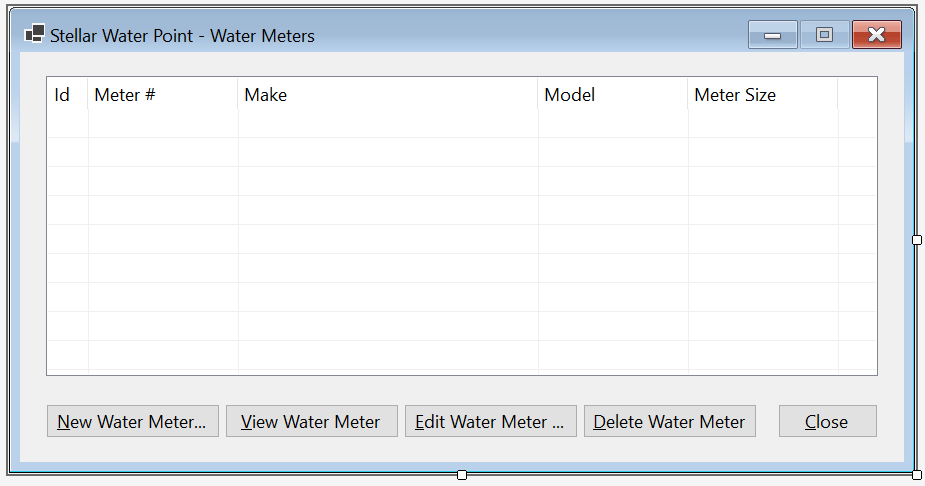925x486 pixels.
Task: Click the Delete Water Meter button
Action: [x=670, y=421]
